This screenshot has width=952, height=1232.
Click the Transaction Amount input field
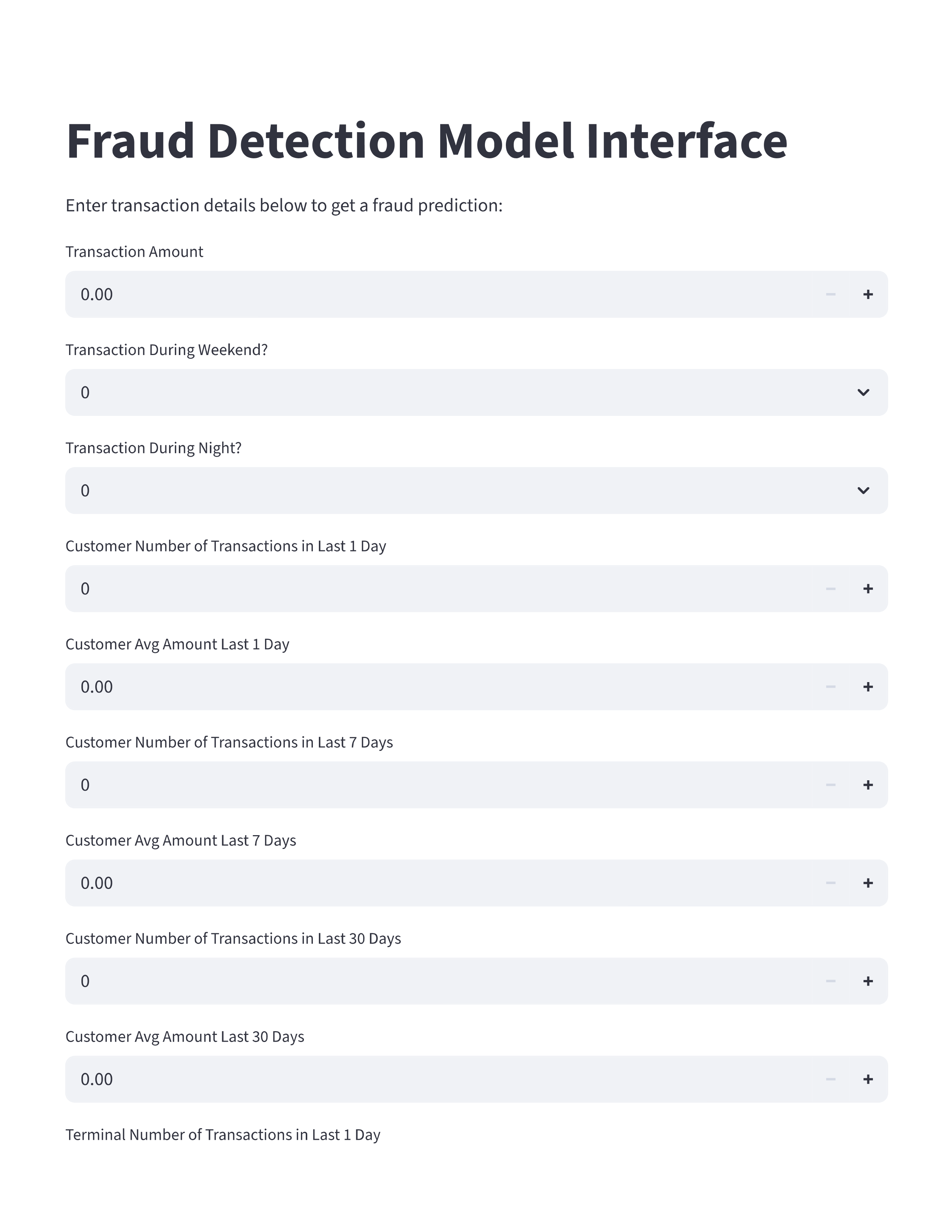tap(440, 295)
